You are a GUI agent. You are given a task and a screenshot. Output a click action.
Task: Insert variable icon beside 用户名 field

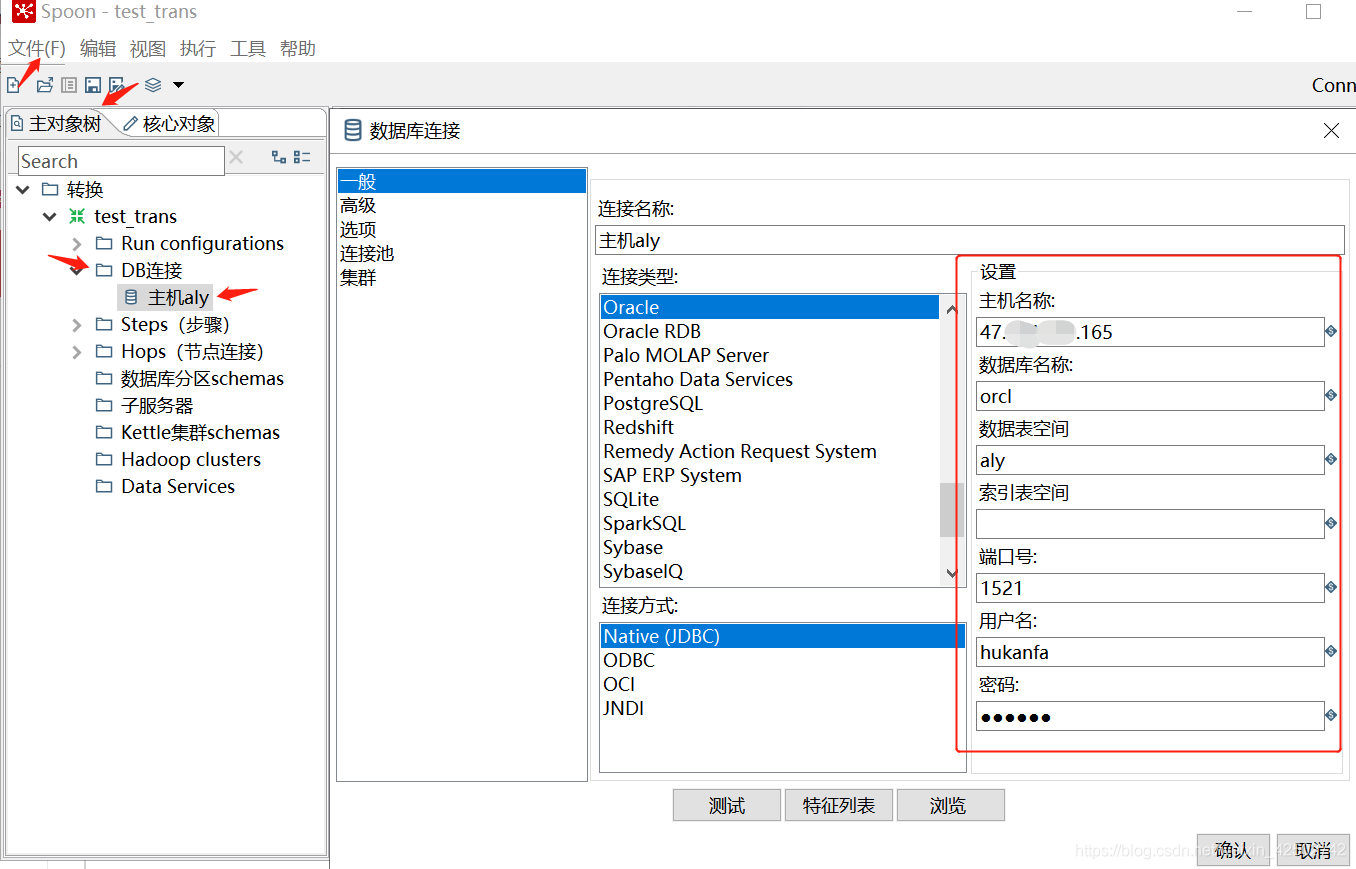point(1331,651)
